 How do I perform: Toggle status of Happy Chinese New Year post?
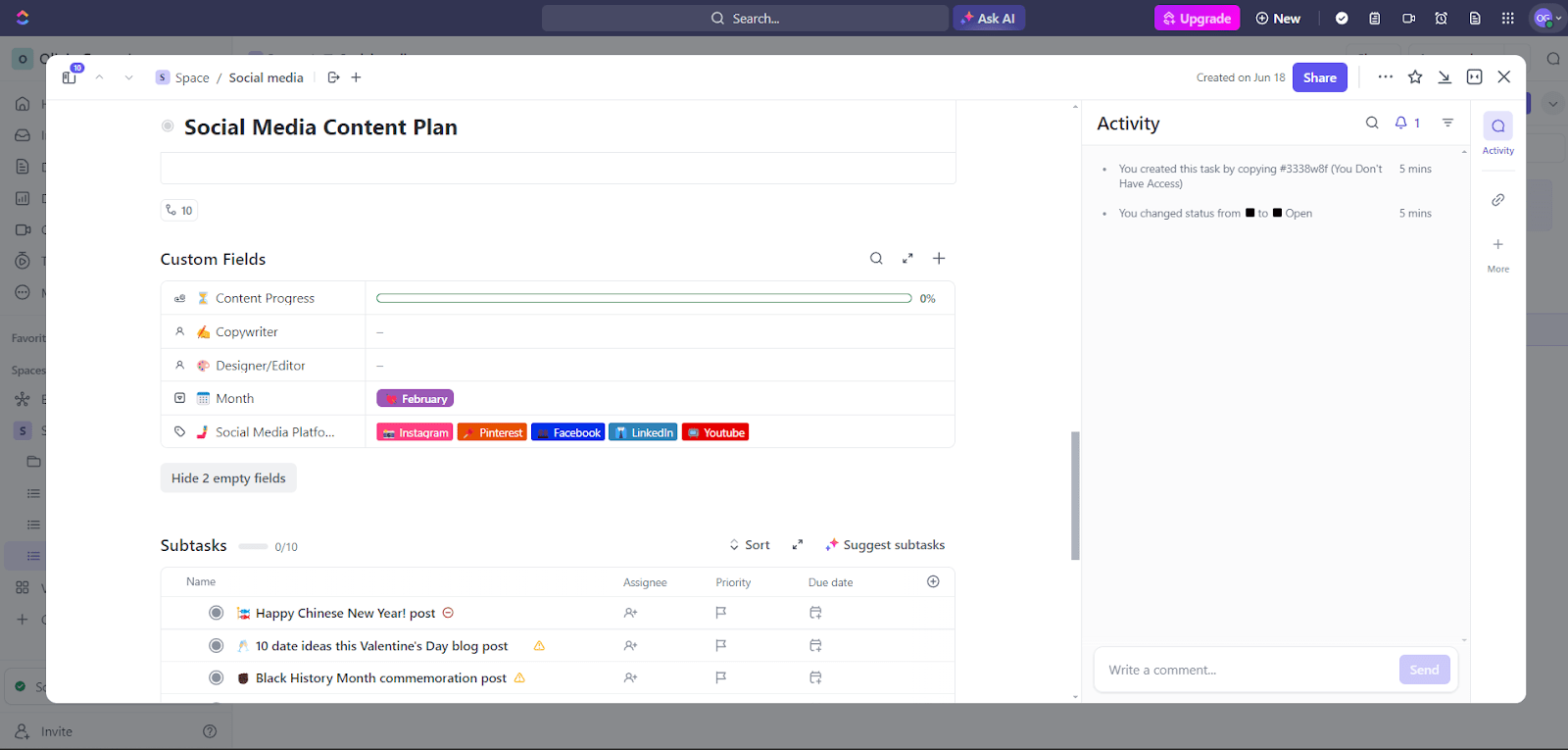[217, 613]
